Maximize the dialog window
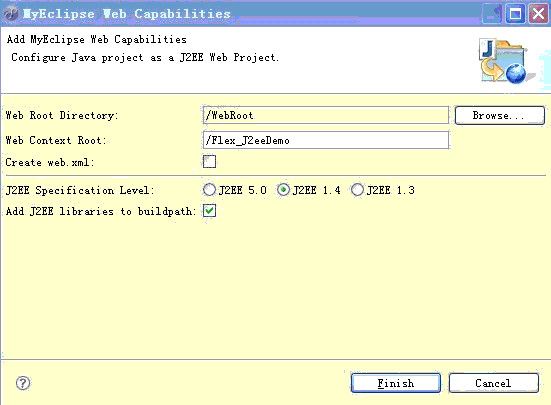This screenshot has height=405, width=551. [516, 14]
